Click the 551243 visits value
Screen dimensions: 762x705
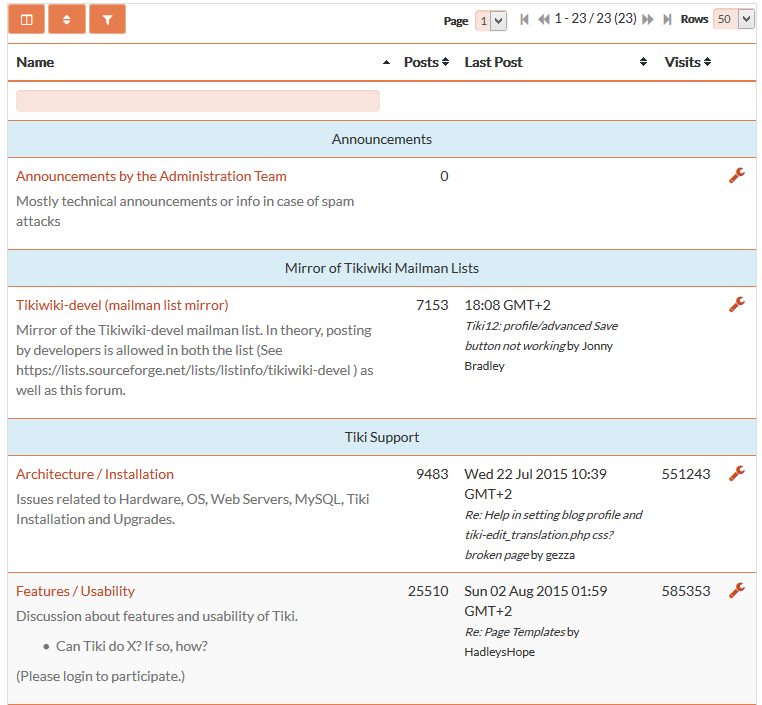[686, 474]
